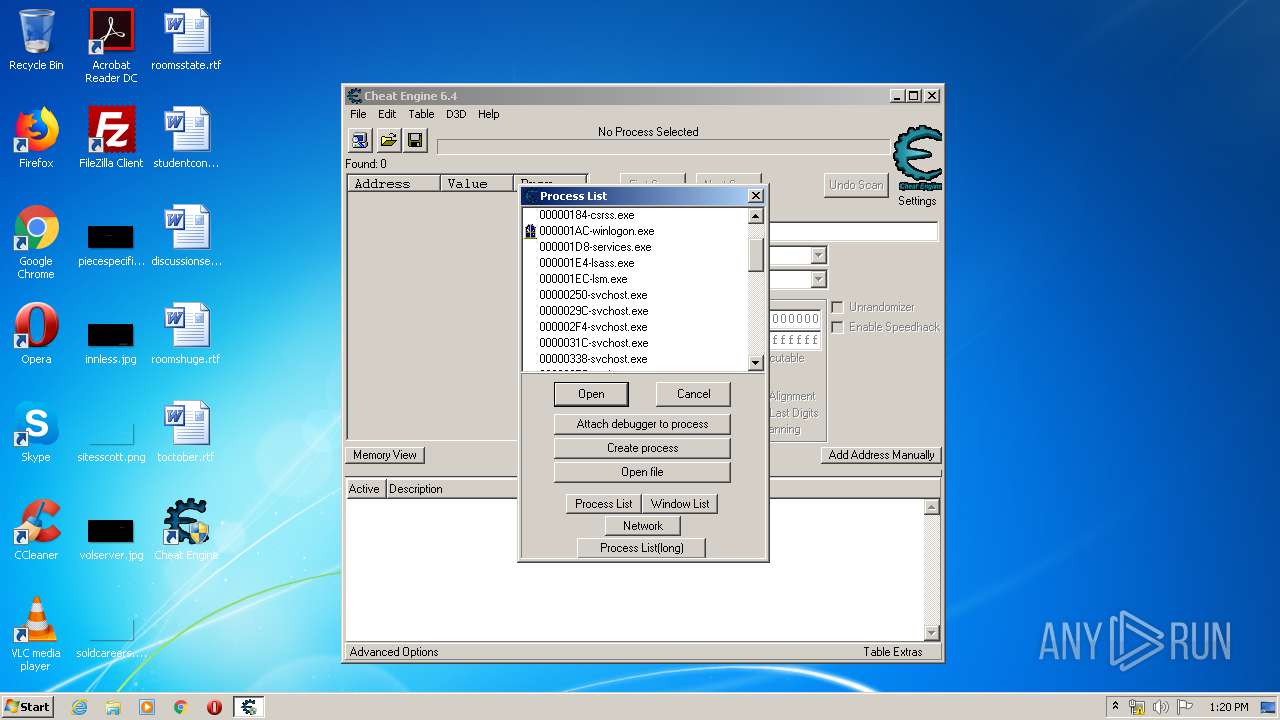Click the Save table floppy icon
This screenshot has height=720, width=1280.
tap(415, 141)
